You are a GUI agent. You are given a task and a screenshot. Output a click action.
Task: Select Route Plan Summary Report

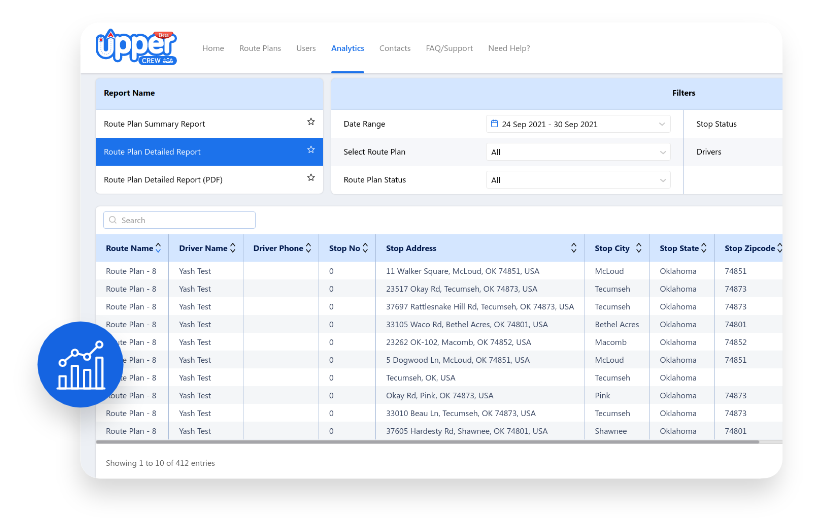pyautogui.click(x=209, y=124)
